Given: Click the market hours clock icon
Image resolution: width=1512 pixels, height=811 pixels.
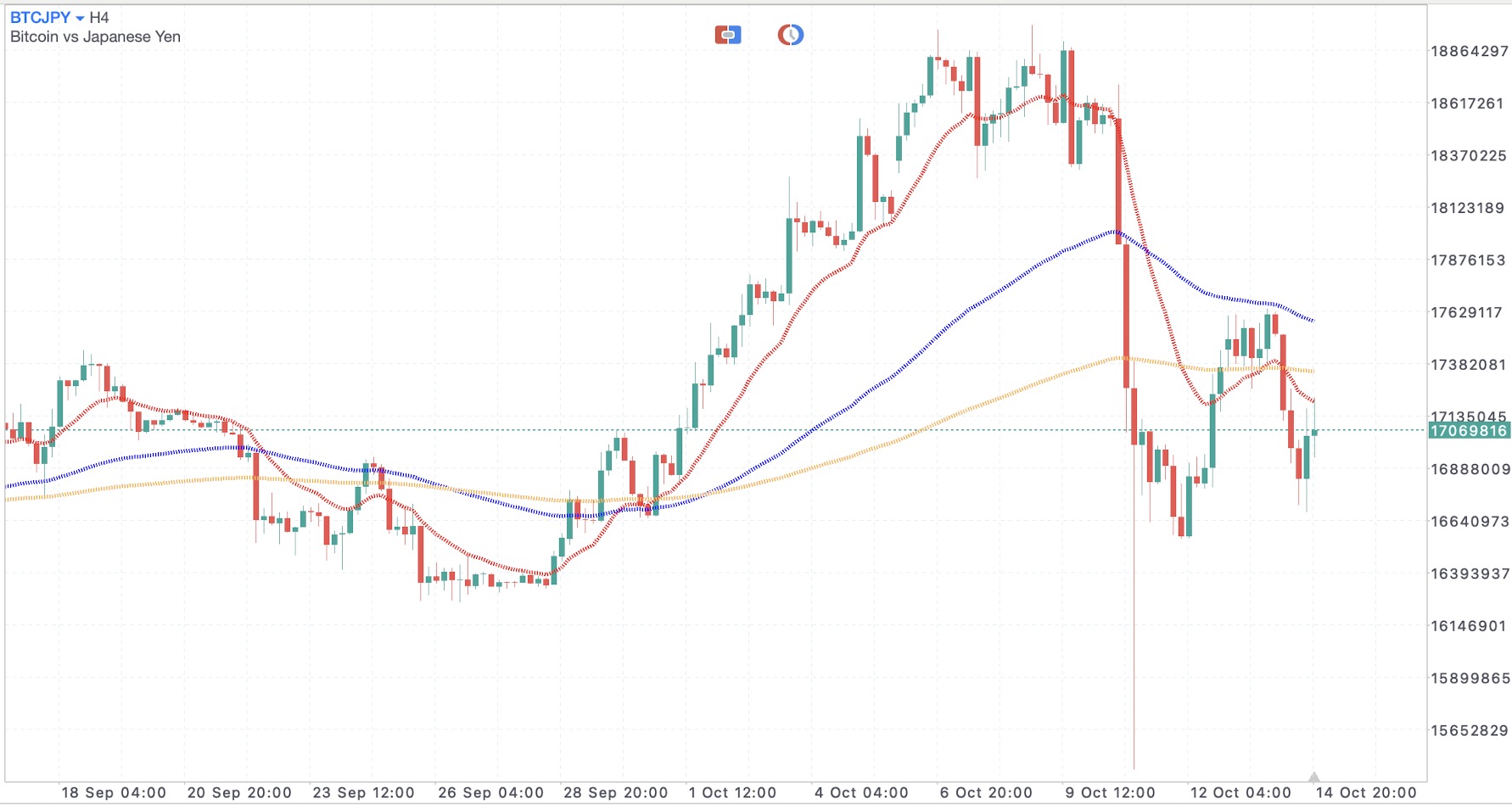Looking at the screenshot, I should point(789,34).
